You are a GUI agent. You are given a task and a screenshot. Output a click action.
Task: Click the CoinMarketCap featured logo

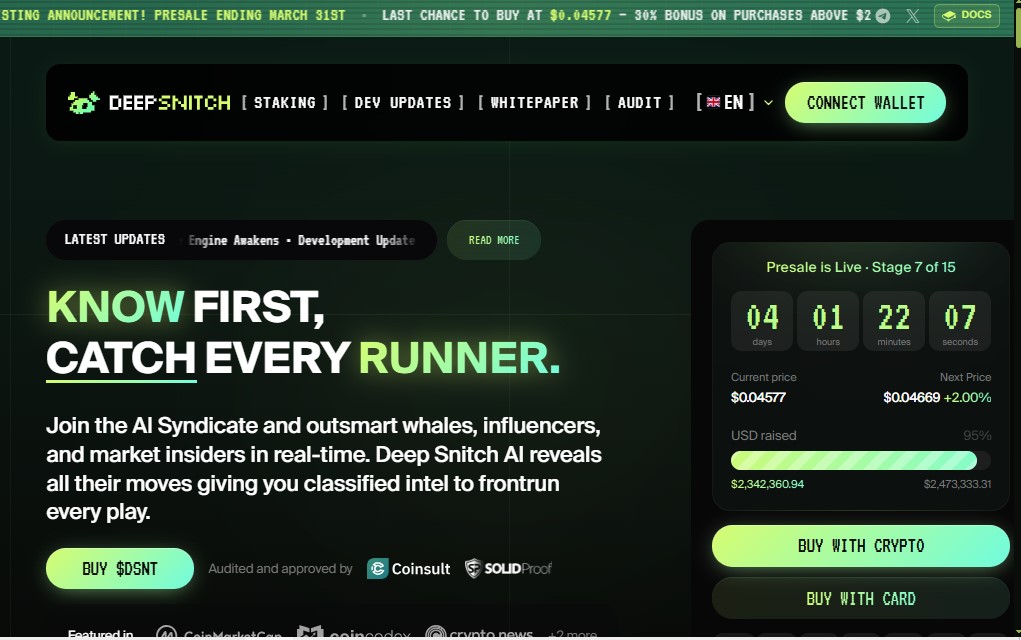point(218,633)
